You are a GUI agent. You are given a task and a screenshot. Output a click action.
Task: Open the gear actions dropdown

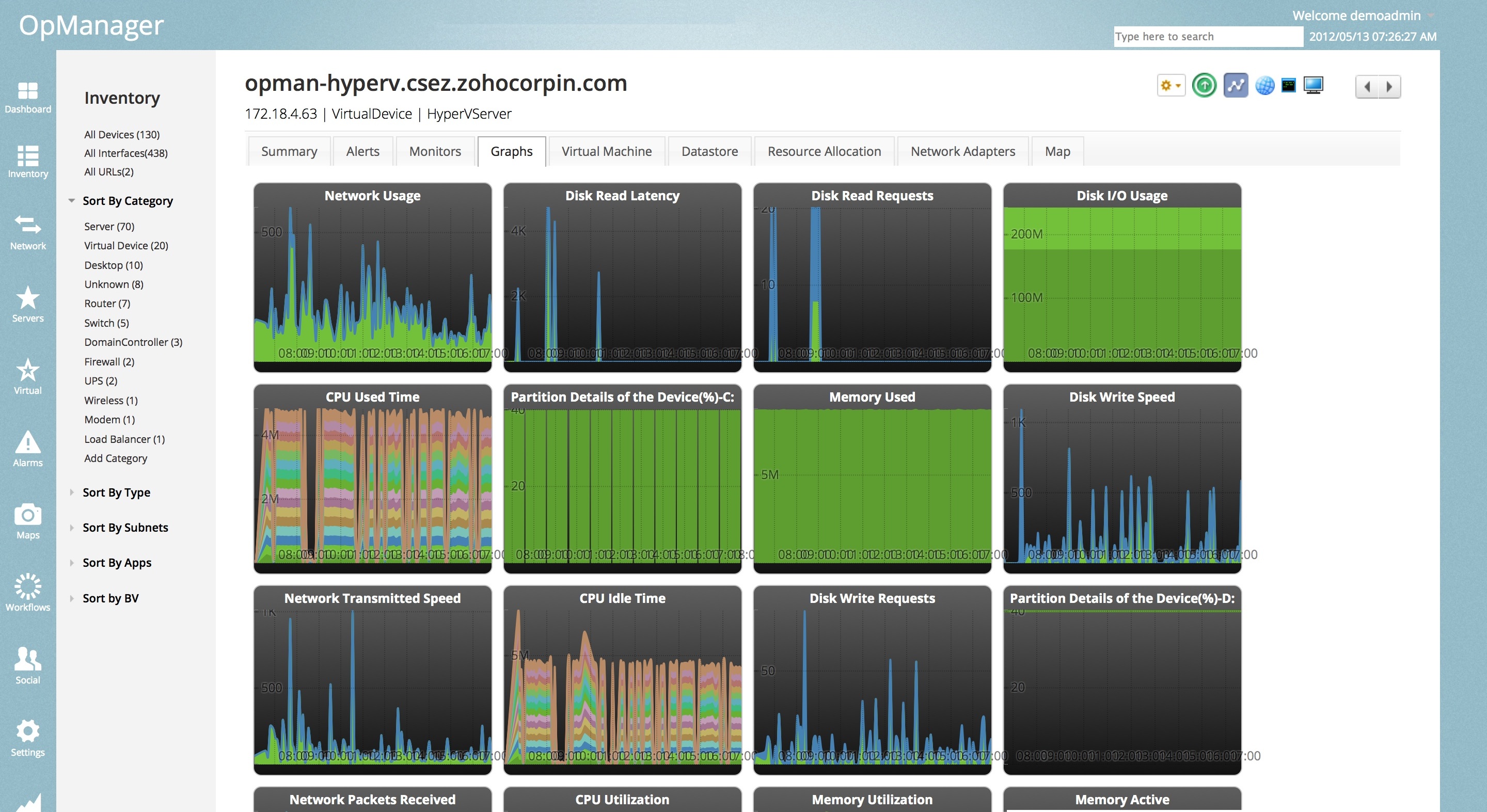pos(1170,86)
